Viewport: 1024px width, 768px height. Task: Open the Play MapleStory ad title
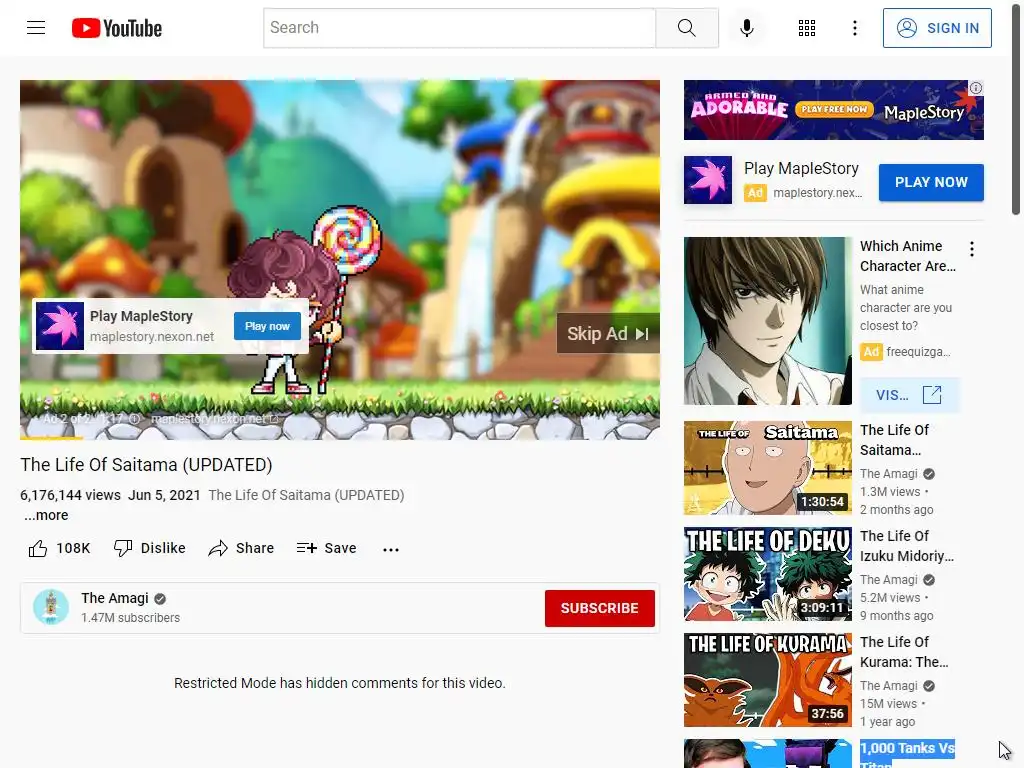coord(801,168)
